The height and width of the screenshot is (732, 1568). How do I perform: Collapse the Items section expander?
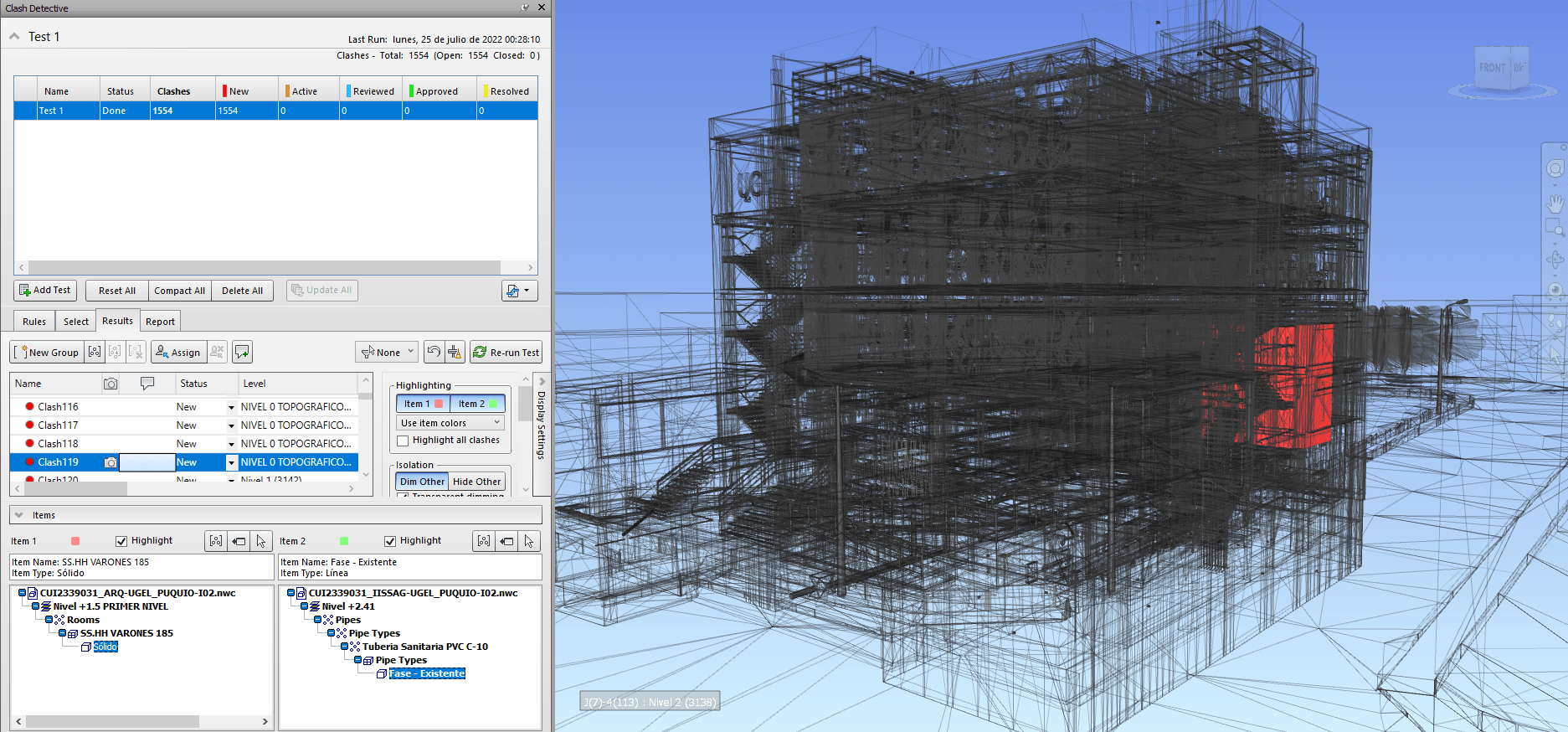18,515
